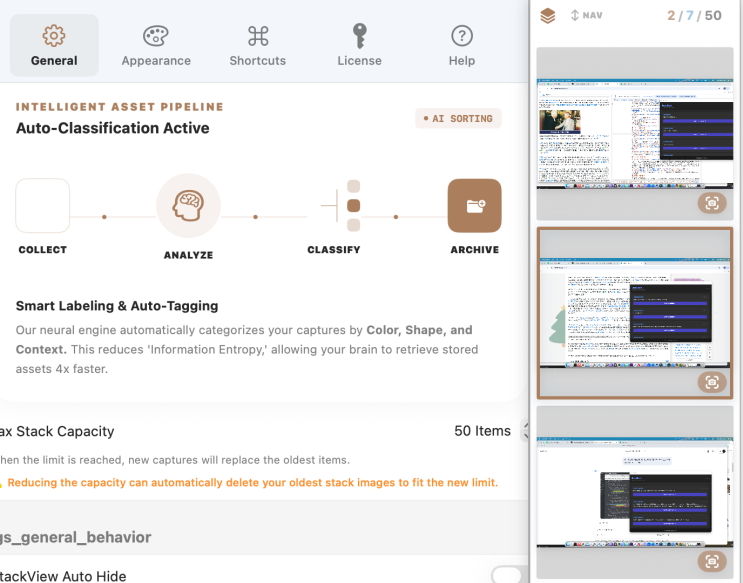The image size is (743, 583).
Task: Toggle the StackView Auto Hide switch
Action: (x=510, y=574)
